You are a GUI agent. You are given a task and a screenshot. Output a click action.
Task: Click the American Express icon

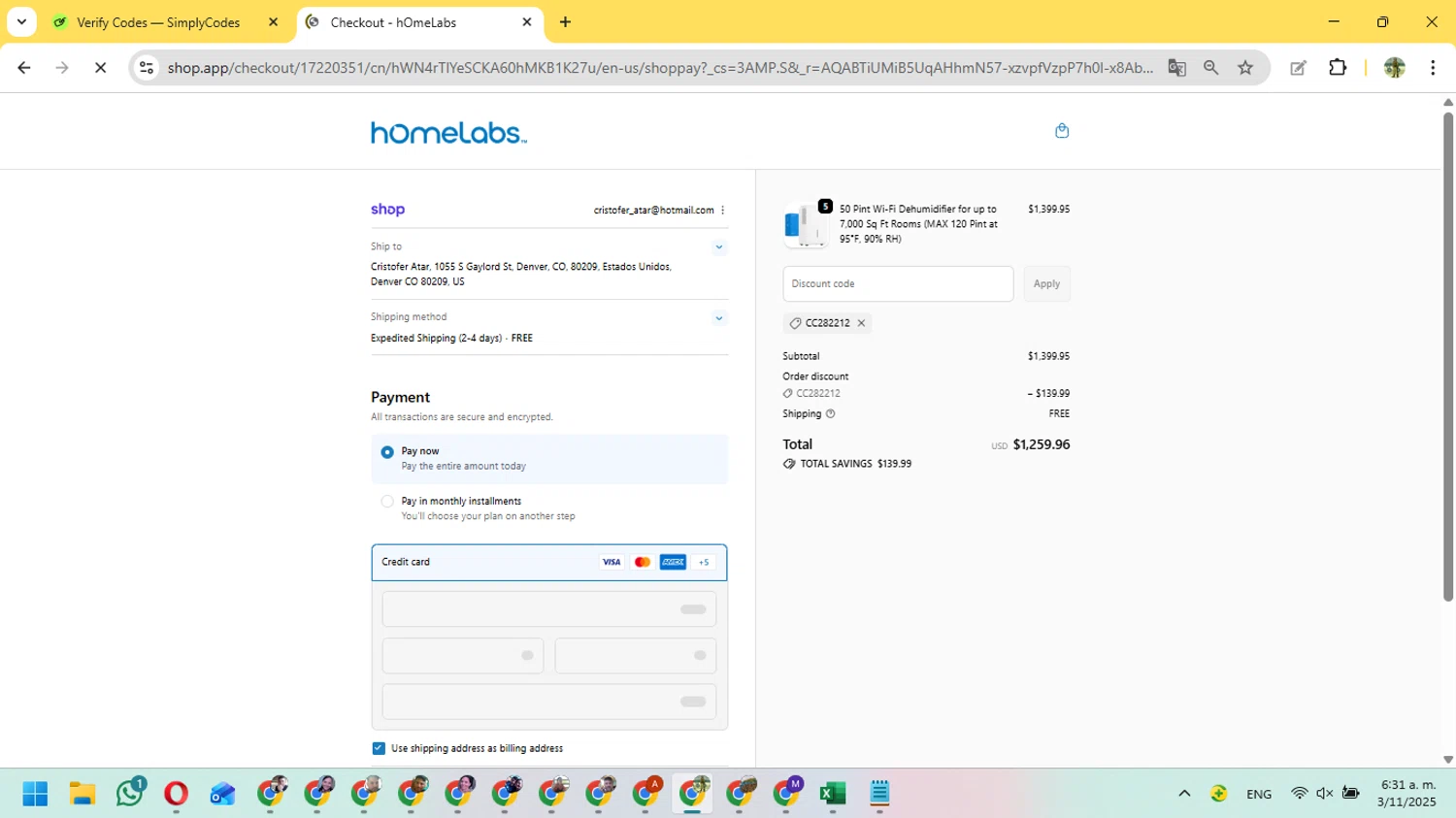click(x=673, y=562)
